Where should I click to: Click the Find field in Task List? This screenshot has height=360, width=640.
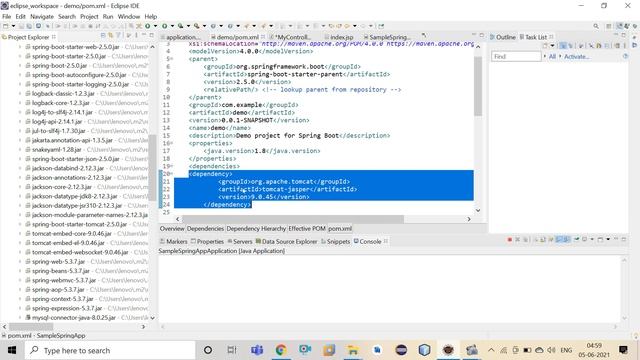click(x=516, y=56)
